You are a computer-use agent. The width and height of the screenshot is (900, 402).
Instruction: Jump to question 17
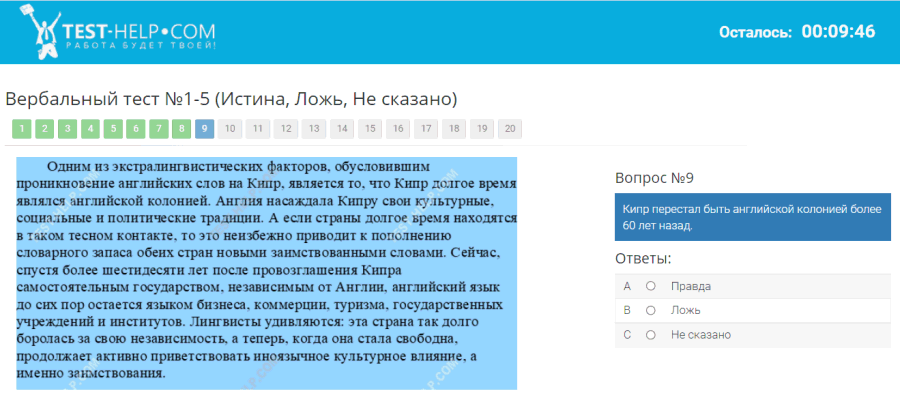pos(426,129)
